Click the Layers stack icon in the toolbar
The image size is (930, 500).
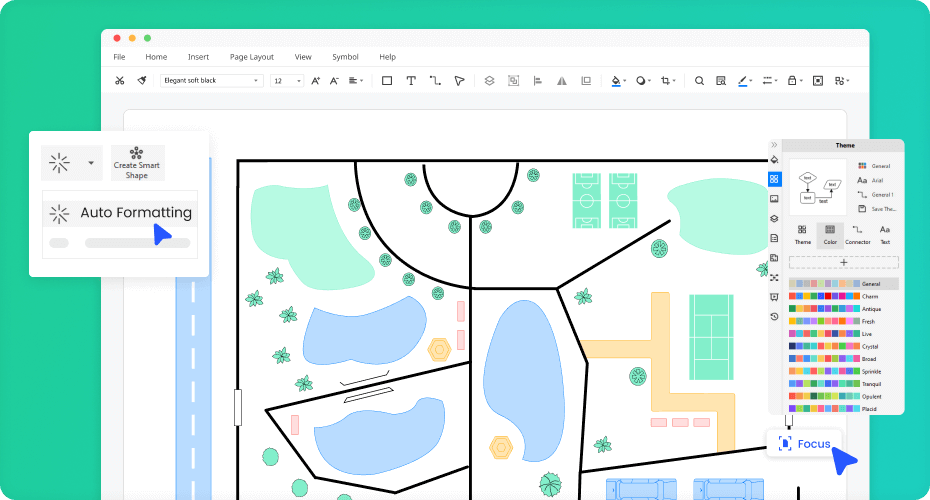[x=489, y=81]
